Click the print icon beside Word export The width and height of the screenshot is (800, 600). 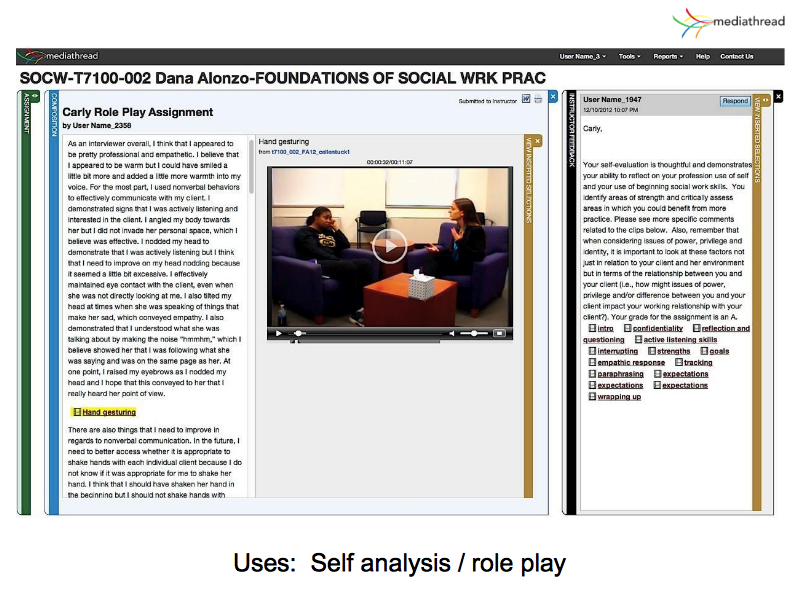coord(538,100)
